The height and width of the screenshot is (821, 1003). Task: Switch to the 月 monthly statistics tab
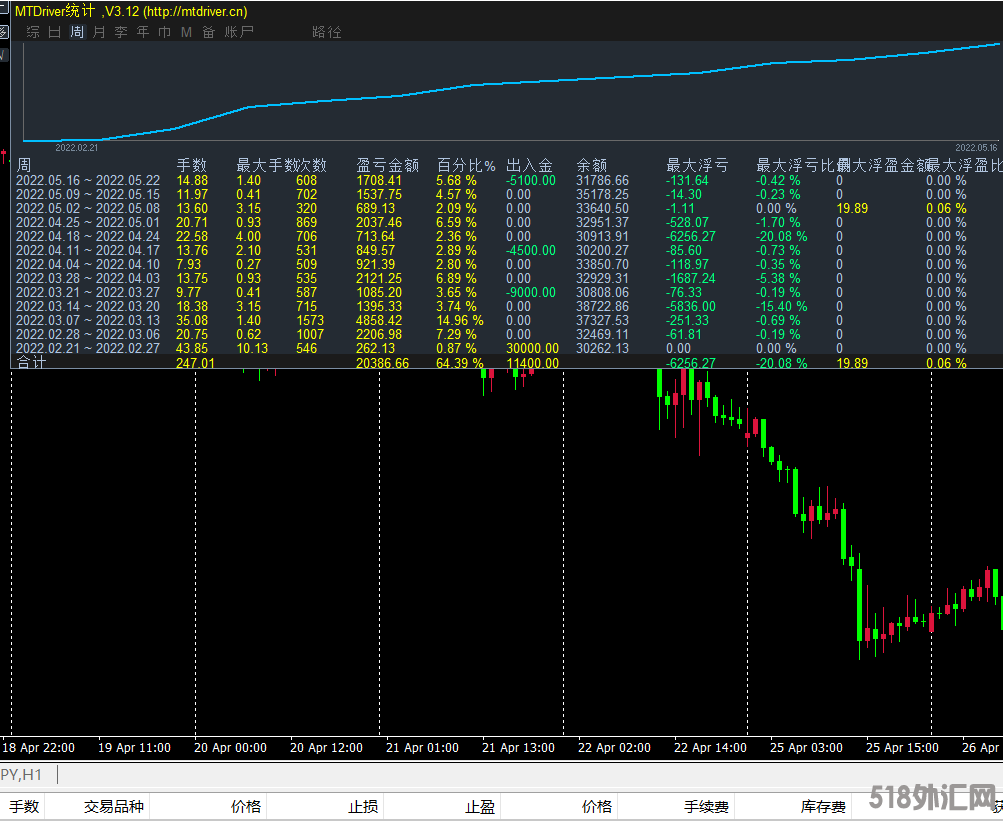coord(99,32)
